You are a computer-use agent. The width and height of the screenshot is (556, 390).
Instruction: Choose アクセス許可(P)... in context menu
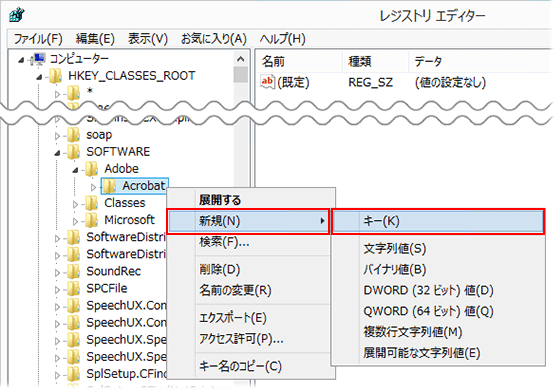coord(251,339)
